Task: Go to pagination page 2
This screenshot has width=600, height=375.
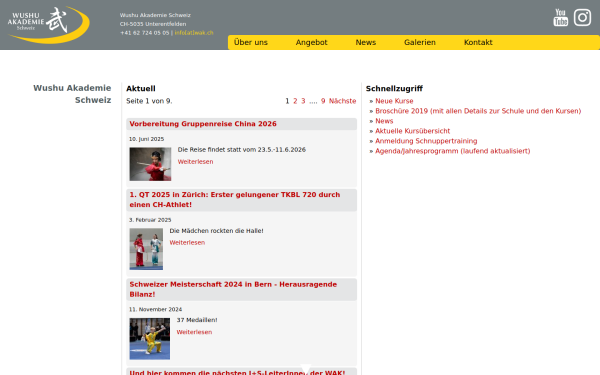Action: click(295, 101)
